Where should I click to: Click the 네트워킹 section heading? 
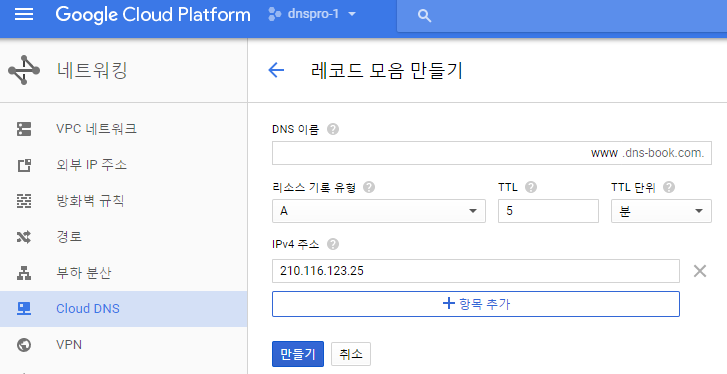coord(92,70)
